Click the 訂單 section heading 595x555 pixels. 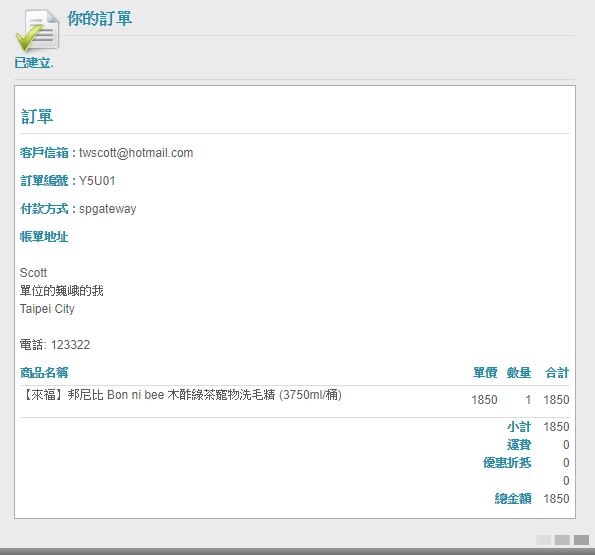pos(37,116)
